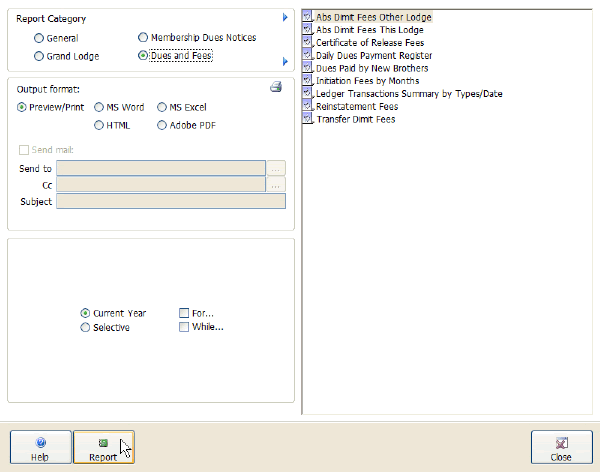600x472 pixels.
Task: Set output format to MS Excel
Action: click(162, 107)
